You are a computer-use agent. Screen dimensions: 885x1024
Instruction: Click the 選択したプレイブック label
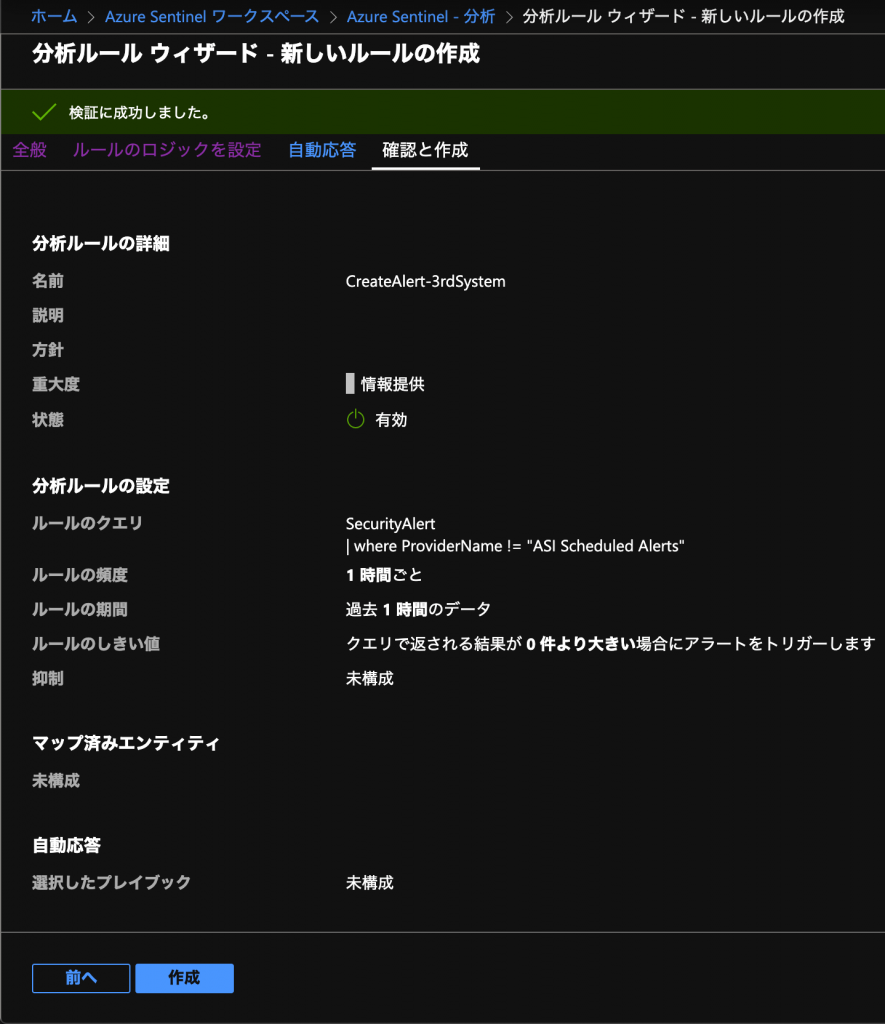[x=112, y=883]
